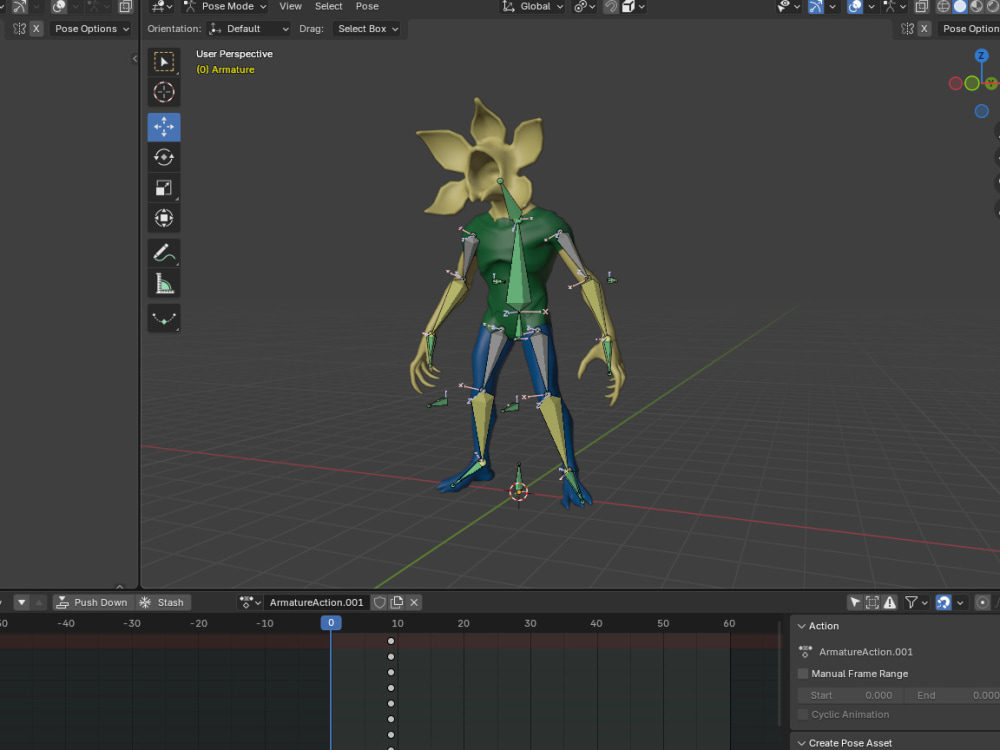
Task: Activate the 3D Cursor tool
Action: (164, 92)
